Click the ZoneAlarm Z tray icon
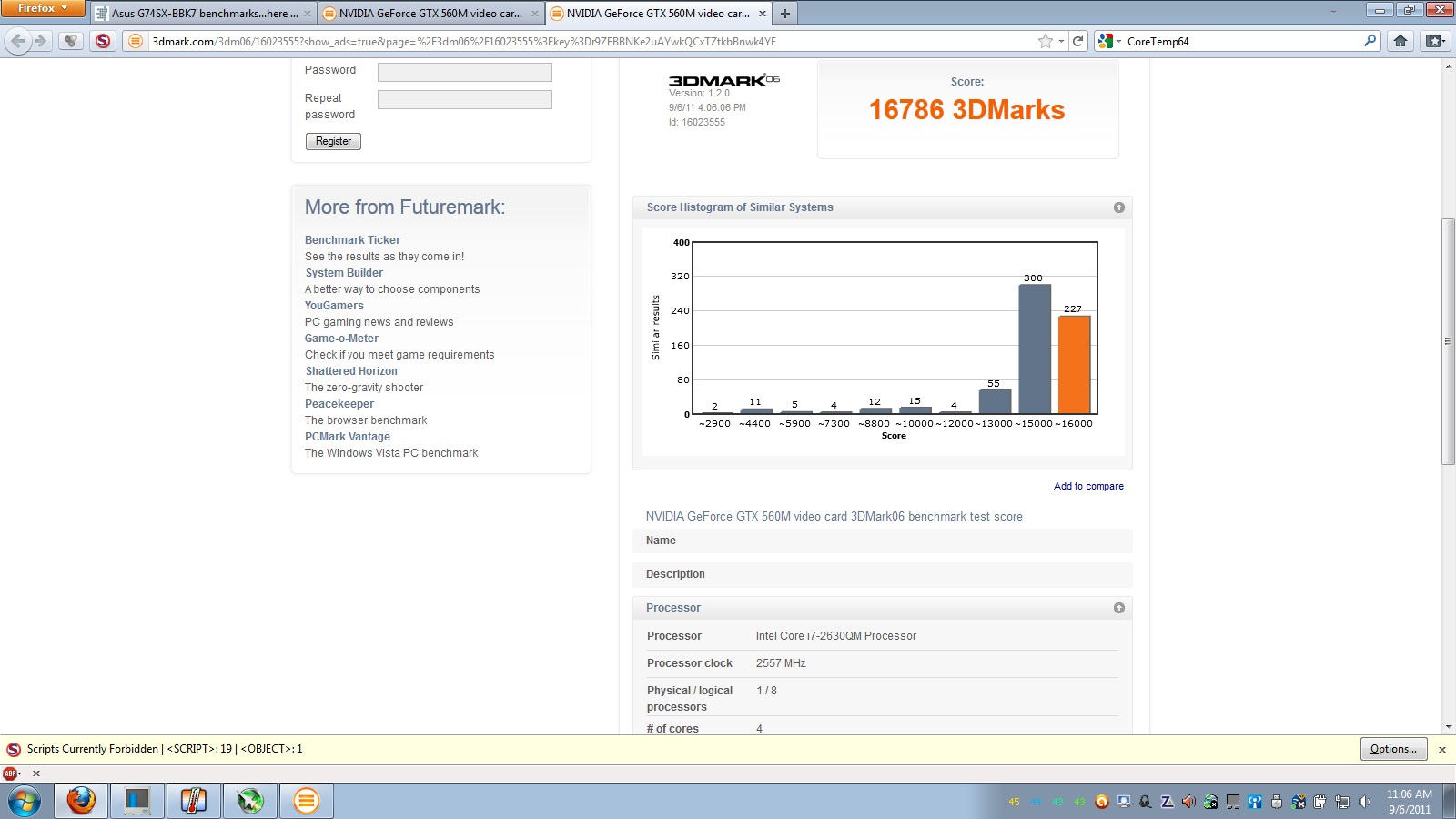This screenshot has width=1456, height=819. point(1167,802)
